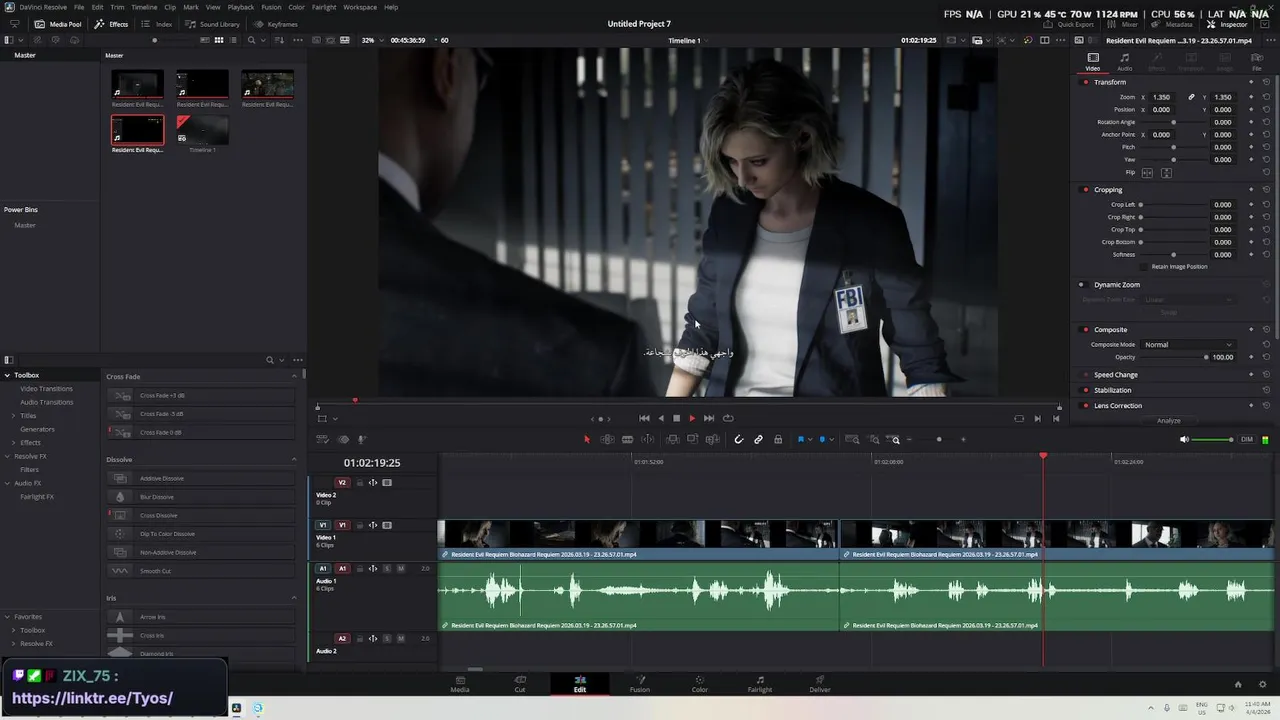Screen dimensions: 1280x720
Task: Collapse the Cross Fade group
Action: click(294, 376)
